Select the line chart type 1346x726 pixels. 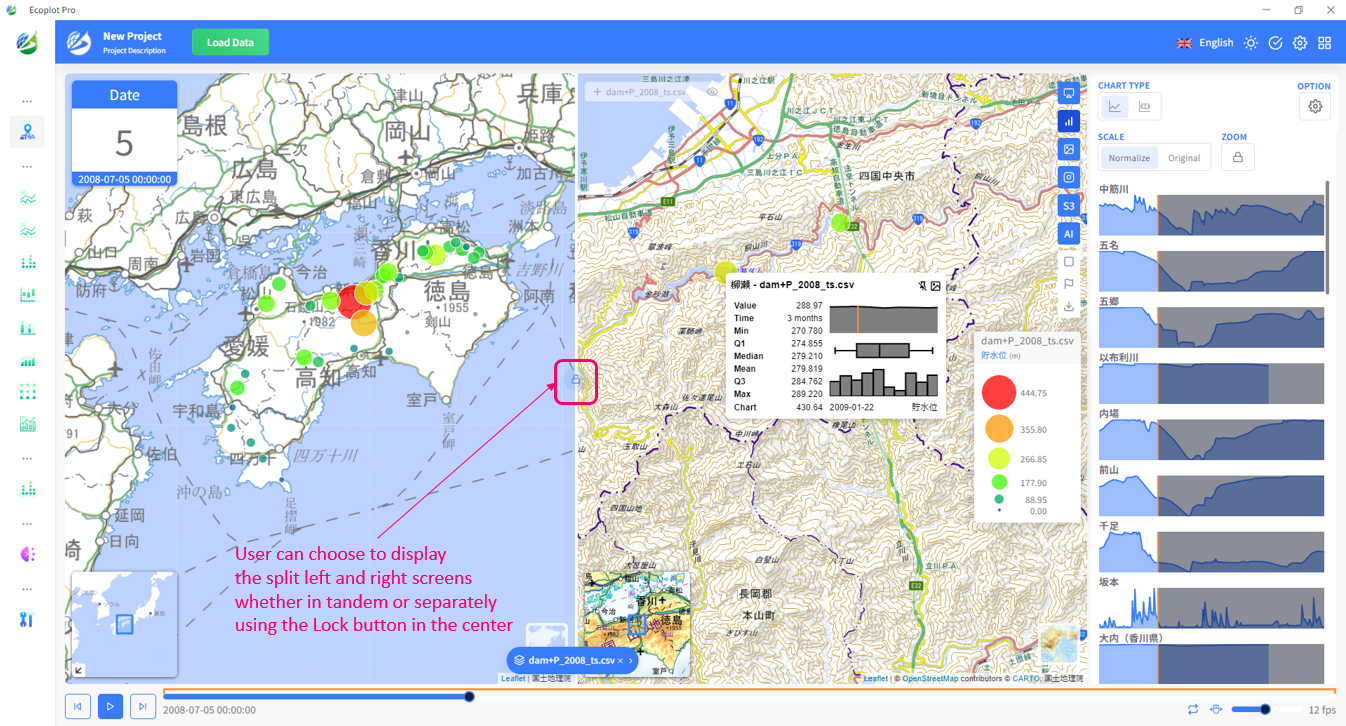pyautogui.click(x=1114, y=106)
